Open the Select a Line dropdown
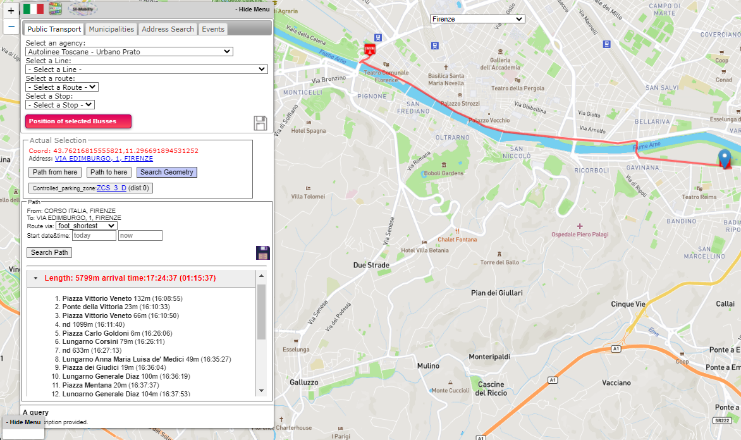The height and width of the screenshot is (440, 741). (x=146, y=69)
